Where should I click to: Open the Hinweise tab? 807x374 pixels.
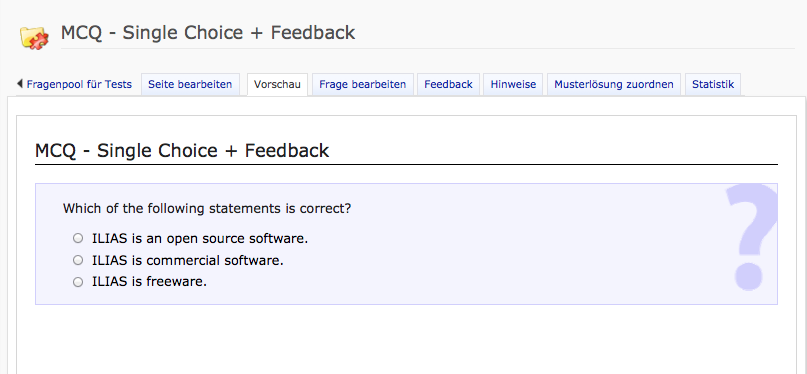pyautogui.click(x=513, y=84)
